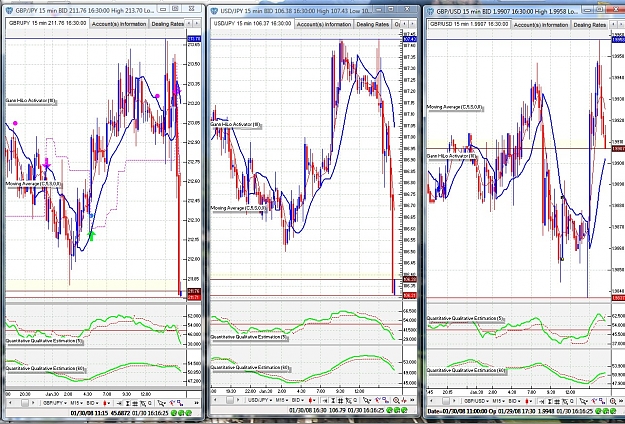Open GBP/JPY symbol dropdown in bottom toolbar

[x=55, y=403]
